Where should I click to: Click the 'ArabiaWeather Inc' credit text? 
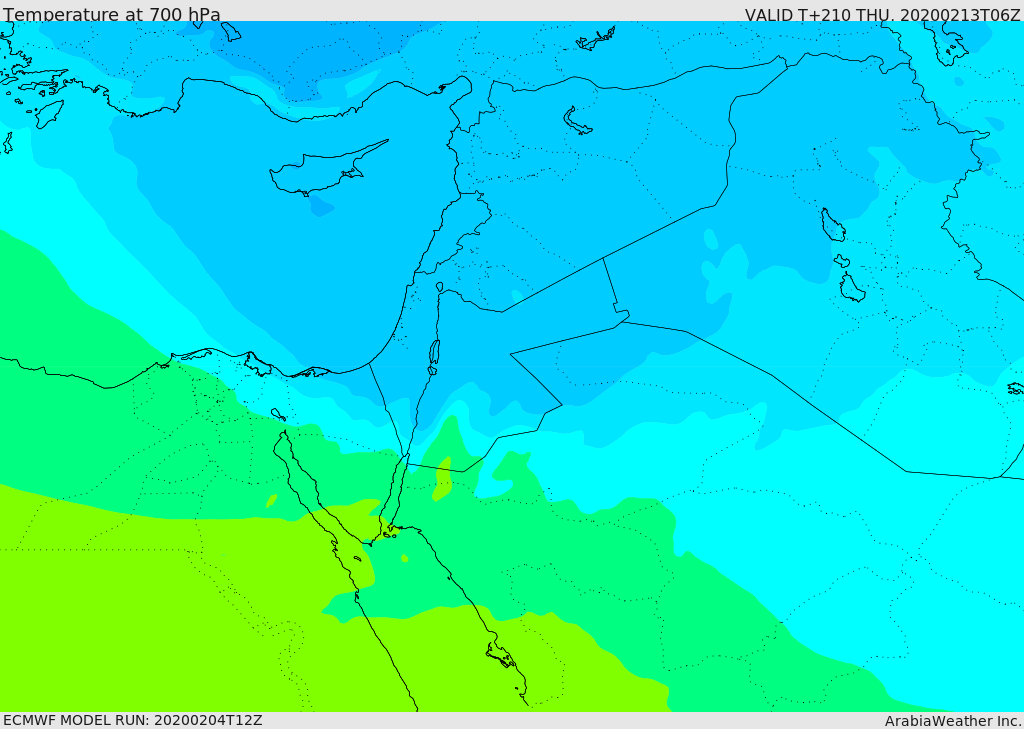[952, 721]
